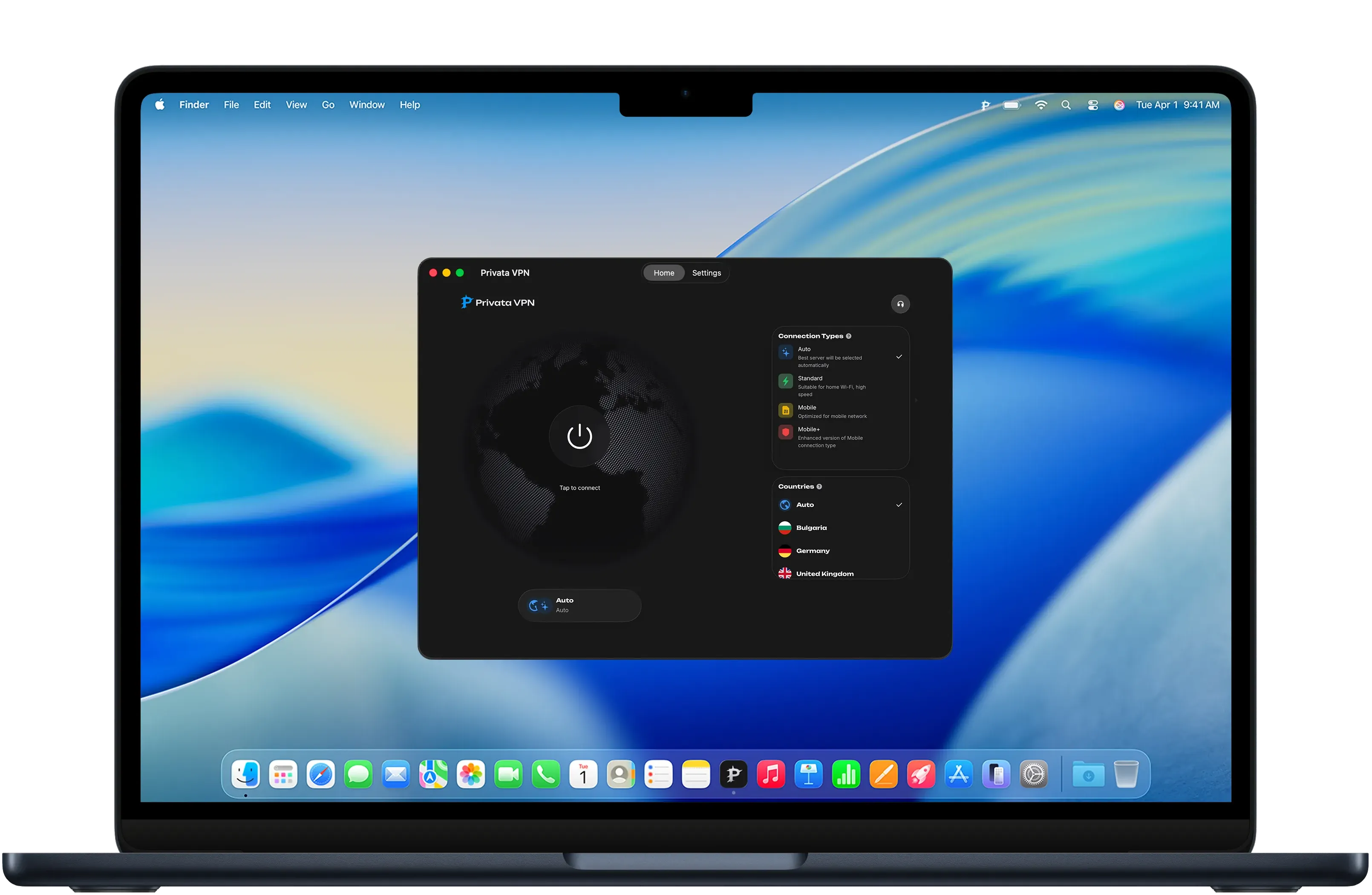The height and width of the screenshot is (895, 1372).
Task: Select the Mobile connection type
Action: [830, 411]
